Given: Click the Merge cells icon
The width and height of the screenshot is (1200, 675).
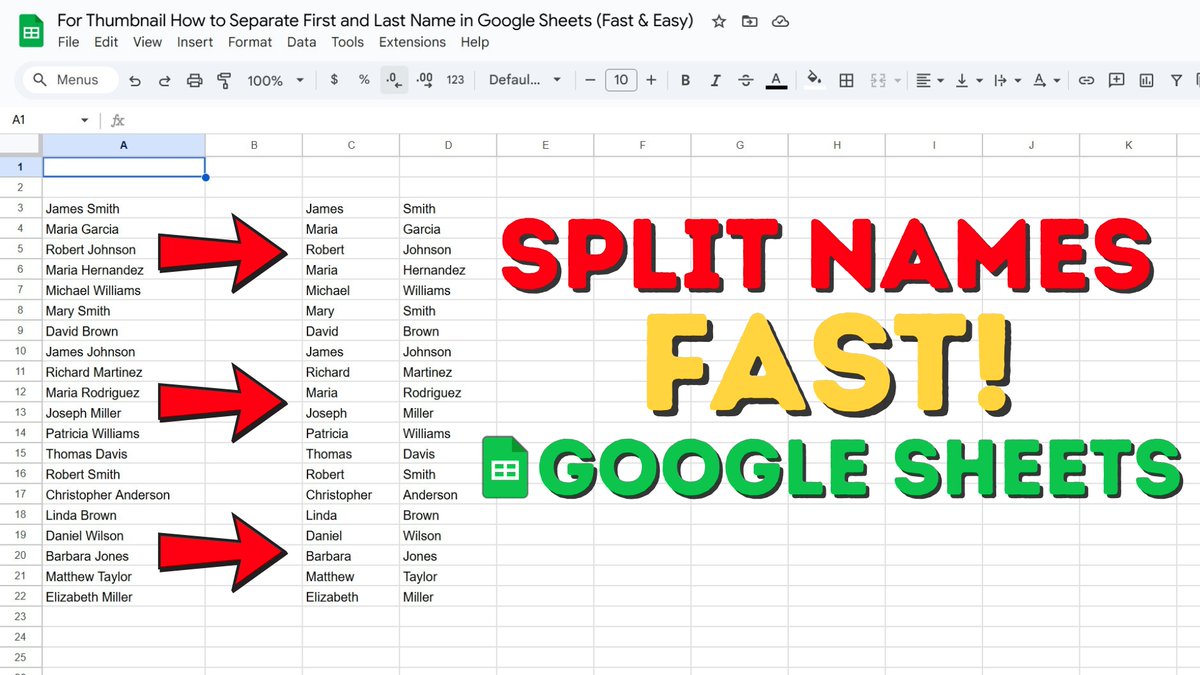Looking at the screenshot, I should [879, 80].
